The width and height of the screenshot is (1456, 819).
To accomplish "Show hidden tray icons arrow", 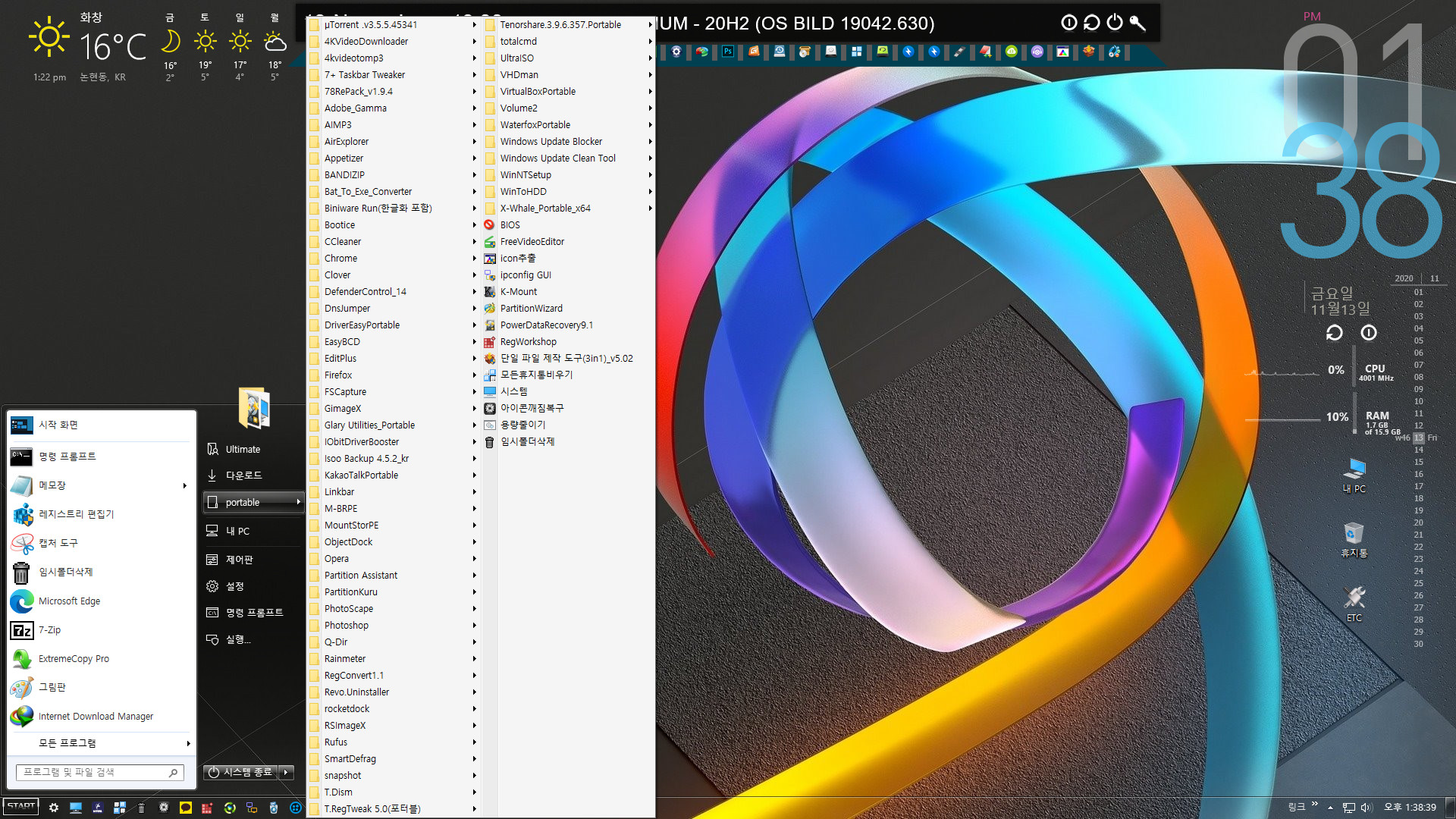I will pos(1330,808).
